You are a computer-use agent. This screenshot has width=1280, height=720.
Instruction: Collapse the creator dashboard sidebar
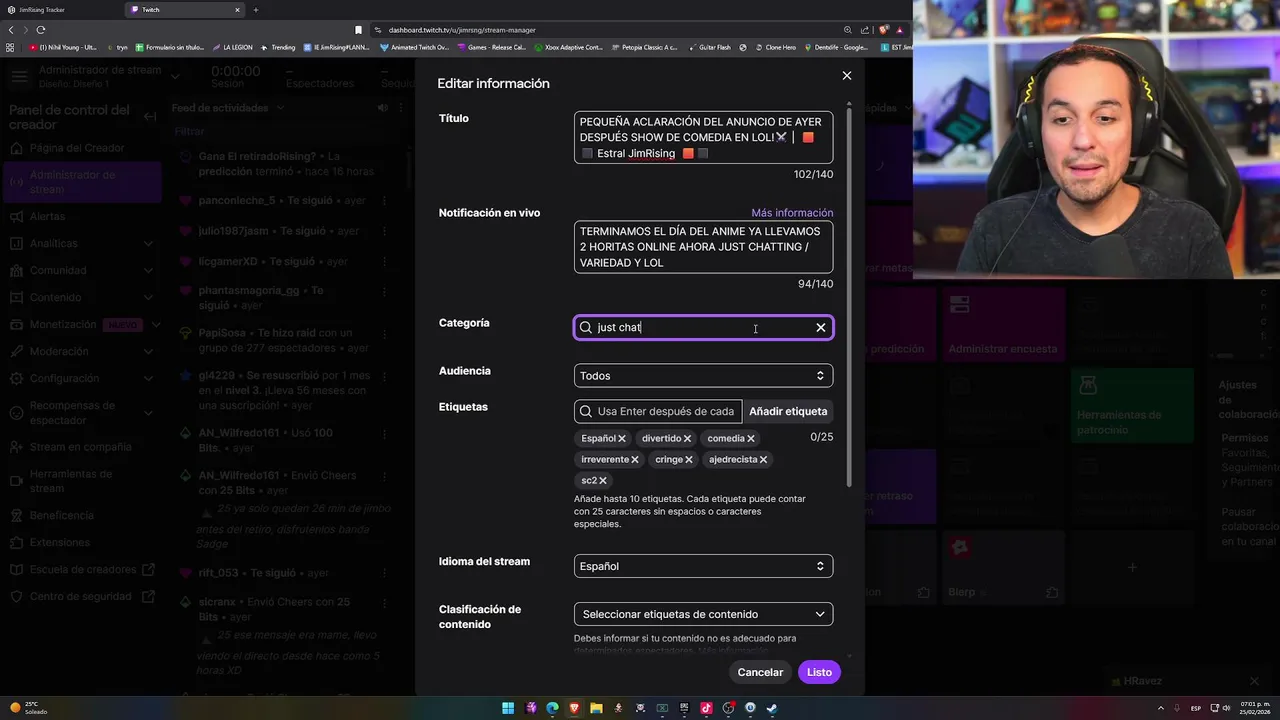pyautogui.click(x=150, y=117)
